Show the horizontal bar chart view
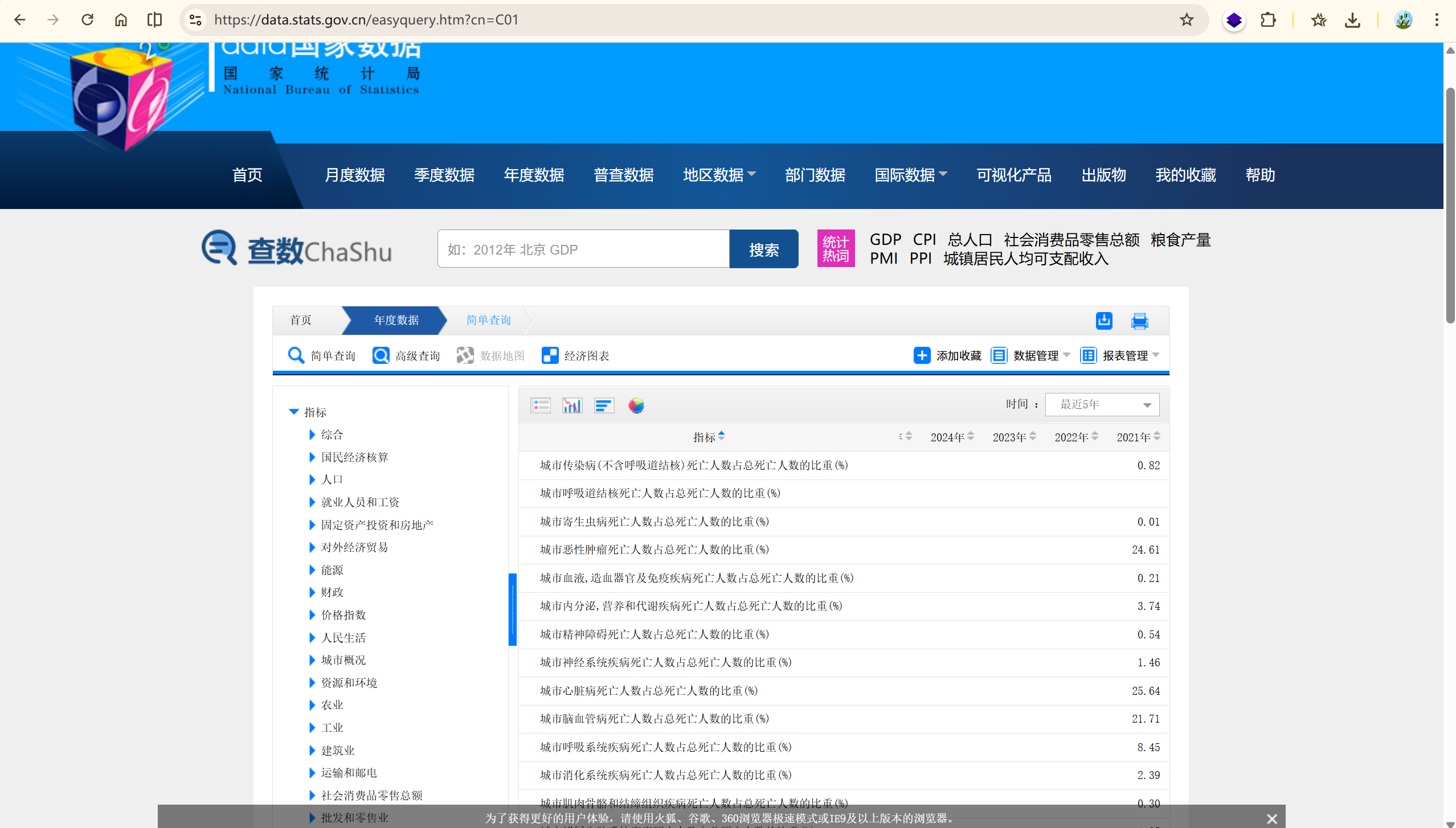Image resolution: width=1456 pixels, height=828 pixels. point(604,405)
